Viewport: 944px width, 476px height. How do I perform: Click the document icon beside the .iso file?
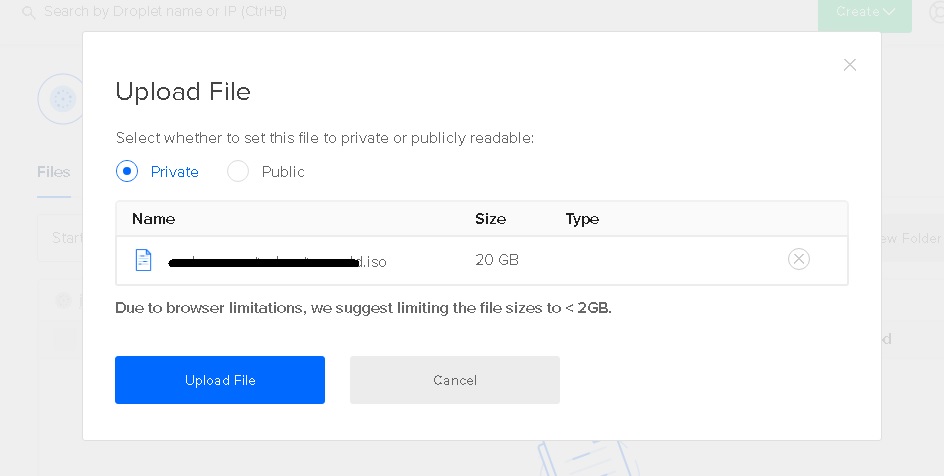click(x=144, y=260)
